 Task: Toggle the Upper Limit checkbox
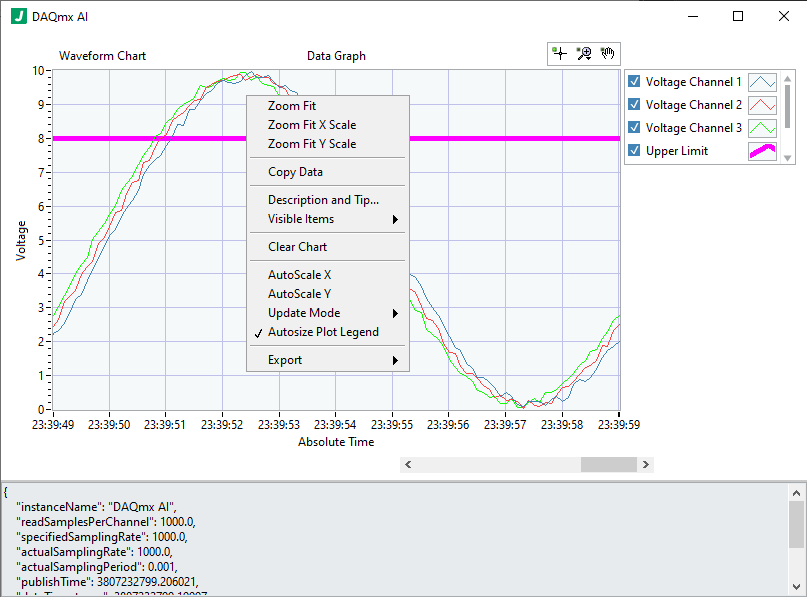pos(635,150)
